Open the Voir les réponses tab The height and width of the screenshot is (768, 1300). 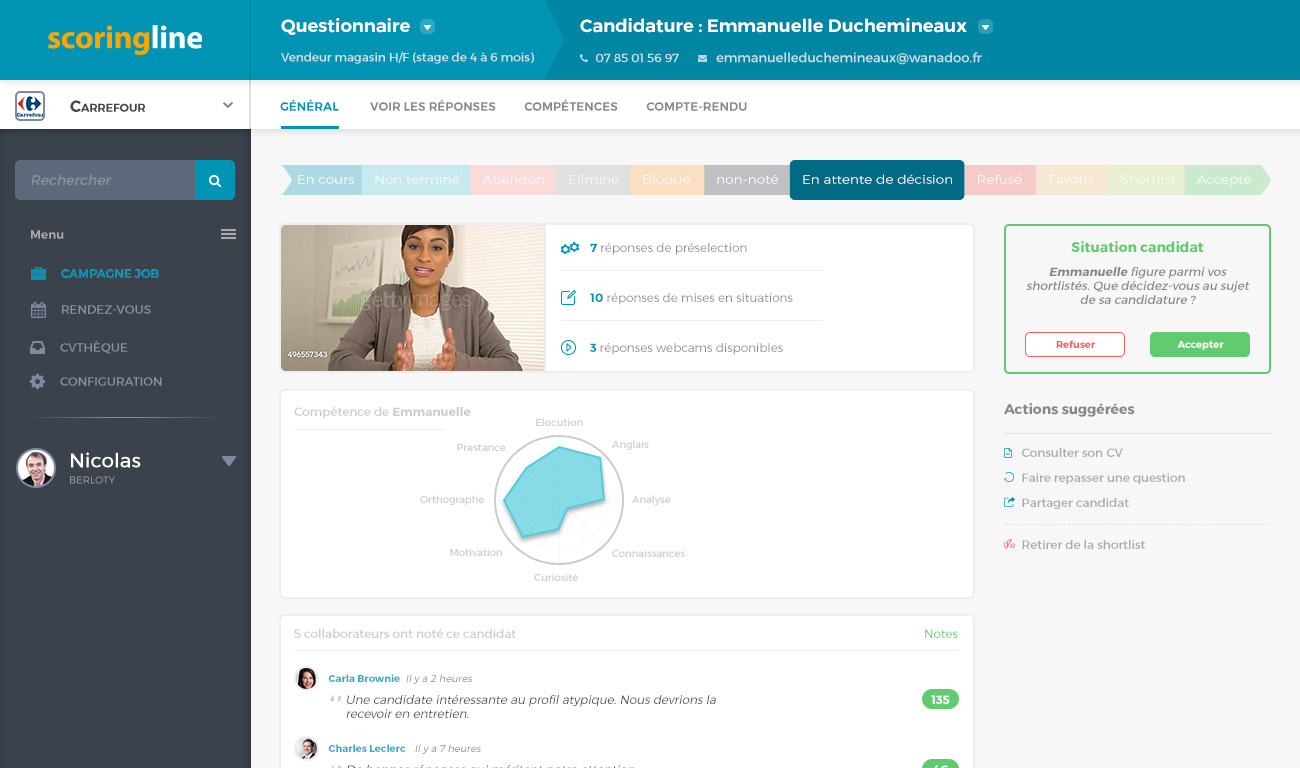click(433, 106)
